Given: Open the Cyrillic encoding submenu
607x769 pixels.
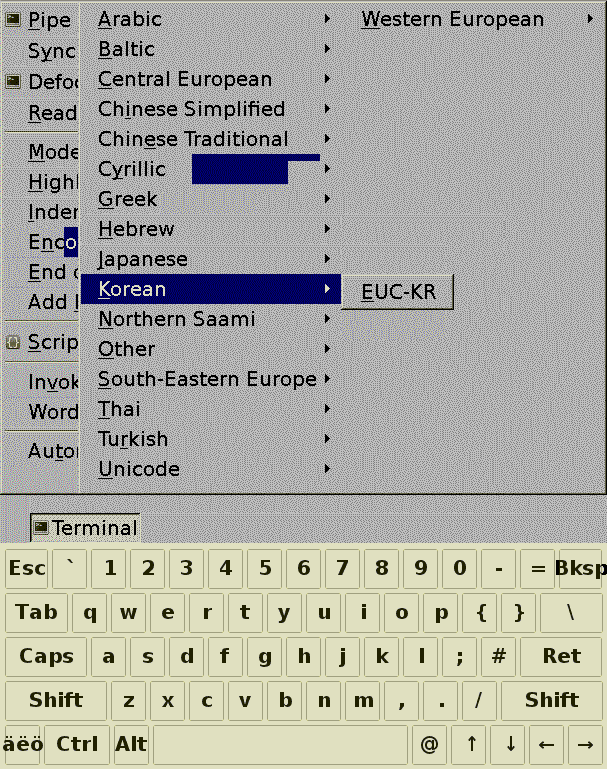Looking at the screenshot, I should [x=211, y=169].
